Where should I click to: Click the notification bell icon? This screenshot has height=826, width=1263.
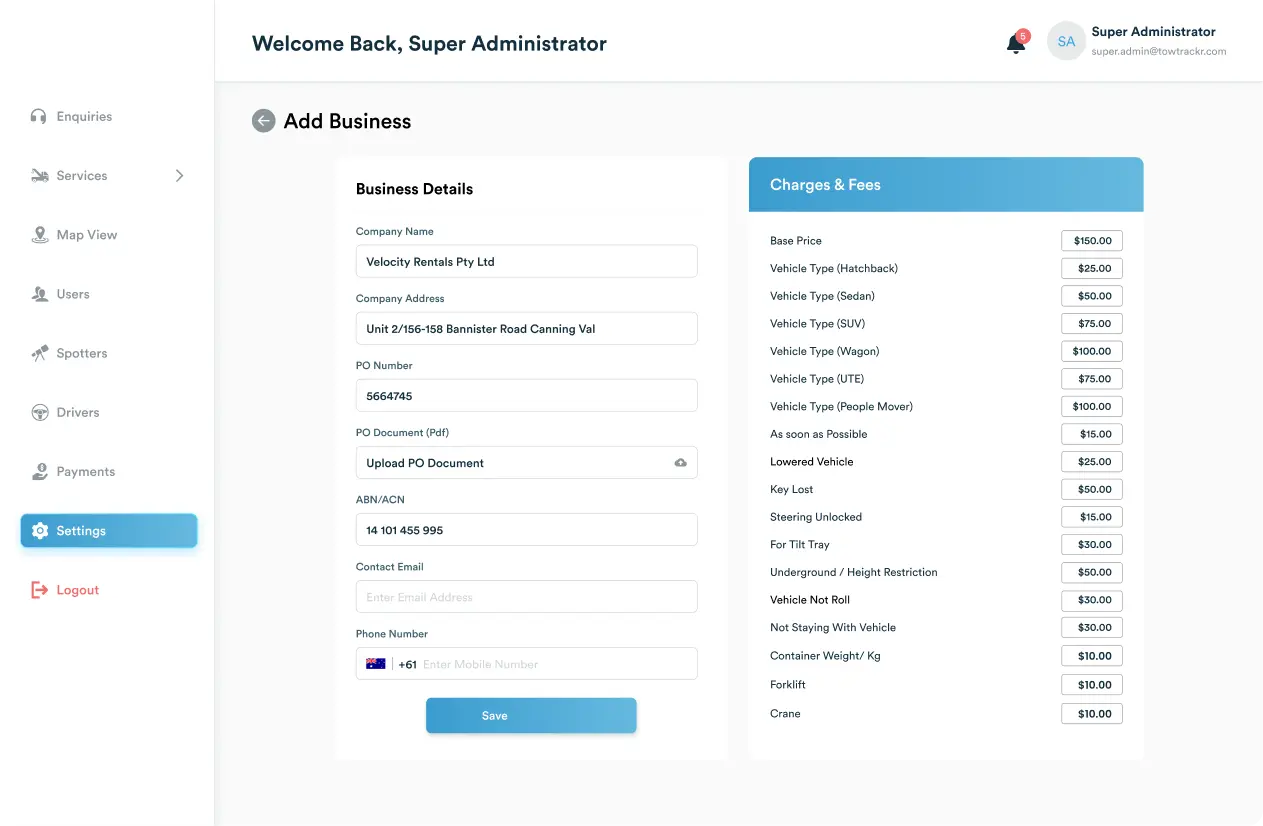(x=1016, y=43)
